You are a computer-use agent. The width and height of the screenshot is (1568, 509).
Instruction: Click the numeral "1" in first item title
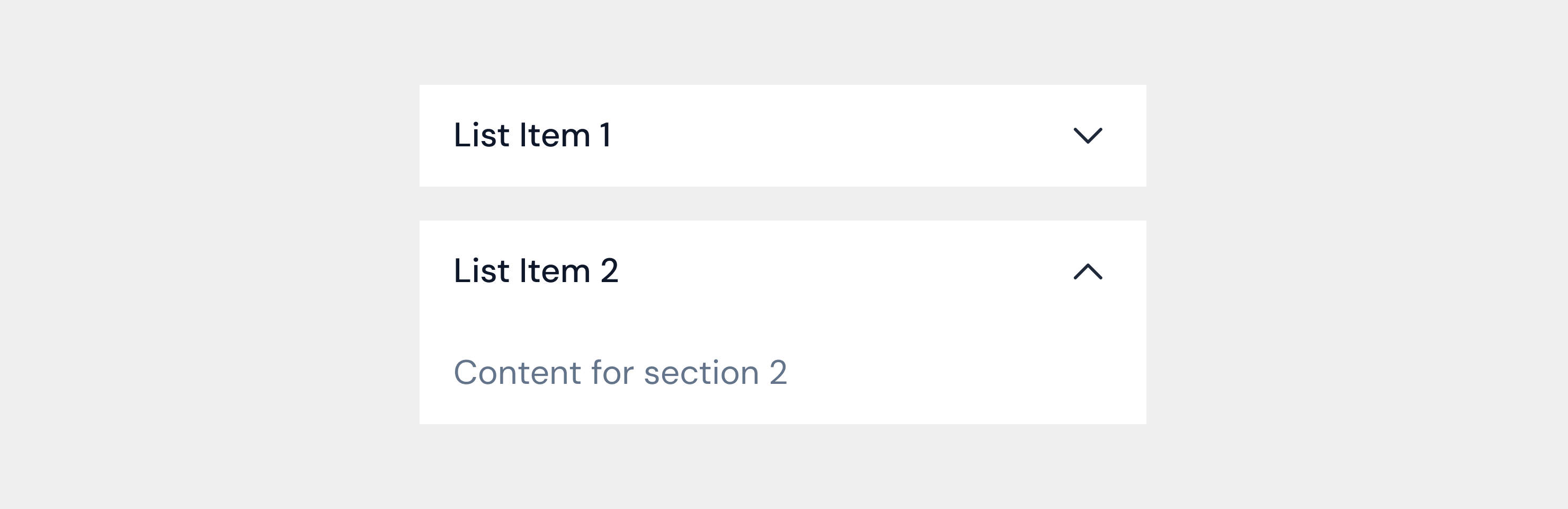pos(605,135)
